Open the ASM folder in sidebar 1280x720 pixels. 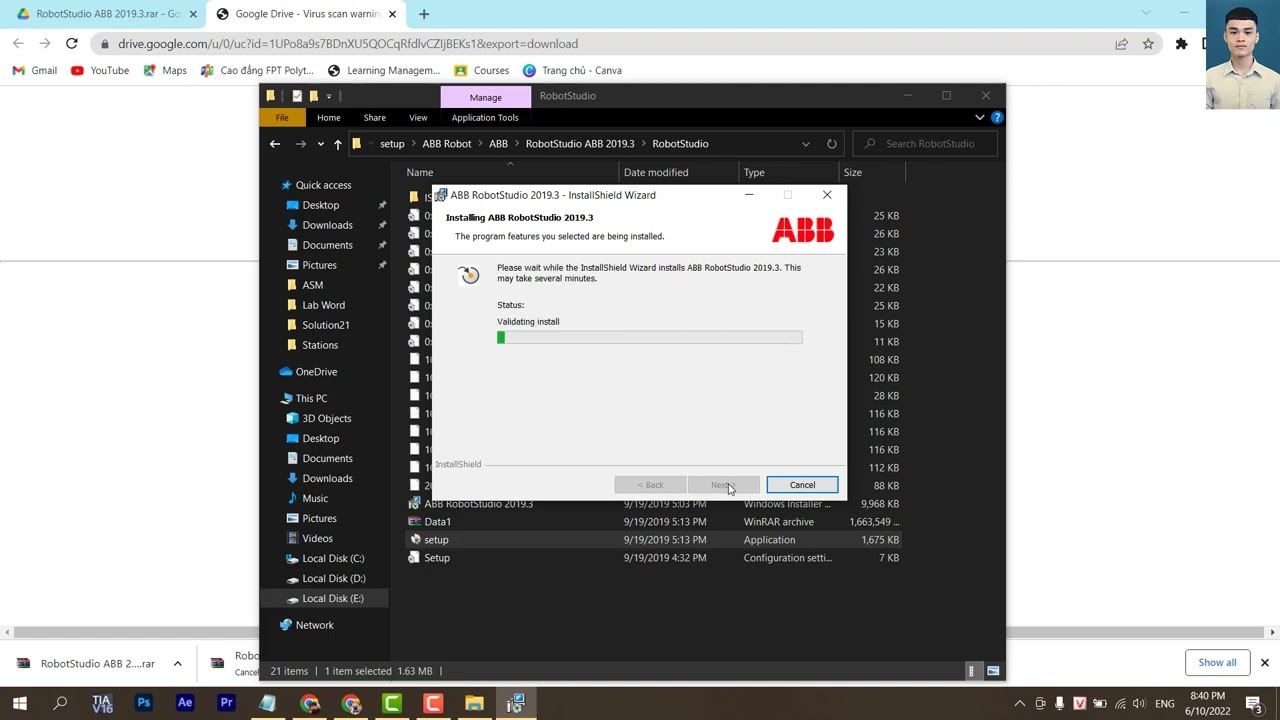(x=312, y=285)
